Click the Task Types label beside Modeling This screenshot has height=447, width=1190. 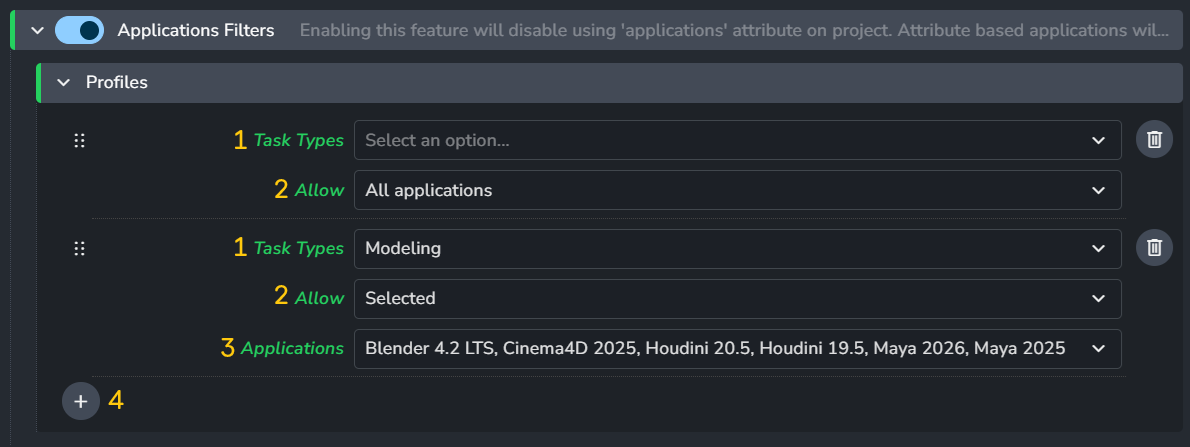(298, 249)
